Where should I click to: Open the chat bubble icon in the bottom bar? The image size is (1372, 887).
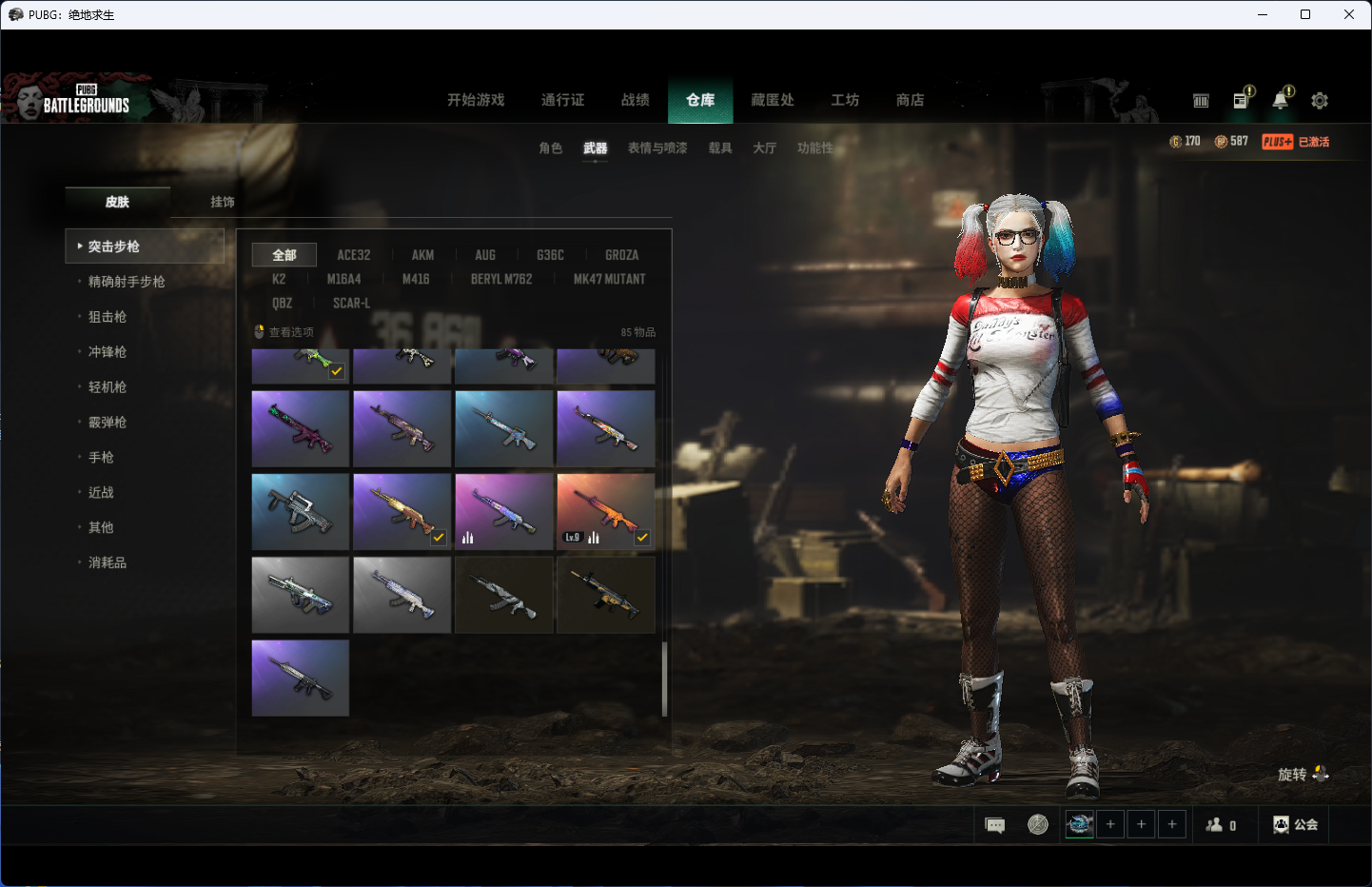point(995,825)
